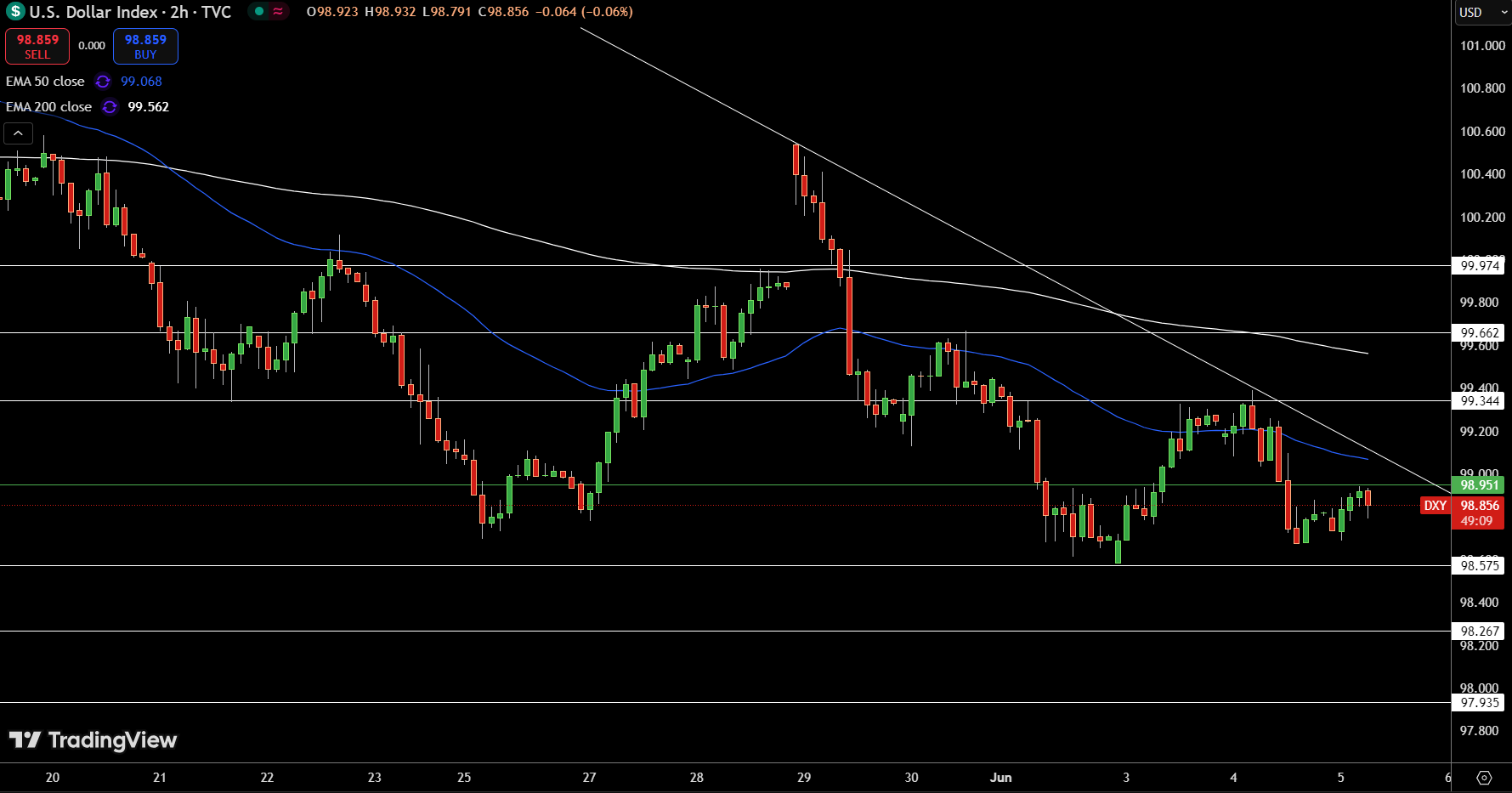
Task: Click the TradingView logo link
Action: pos(93,740)
